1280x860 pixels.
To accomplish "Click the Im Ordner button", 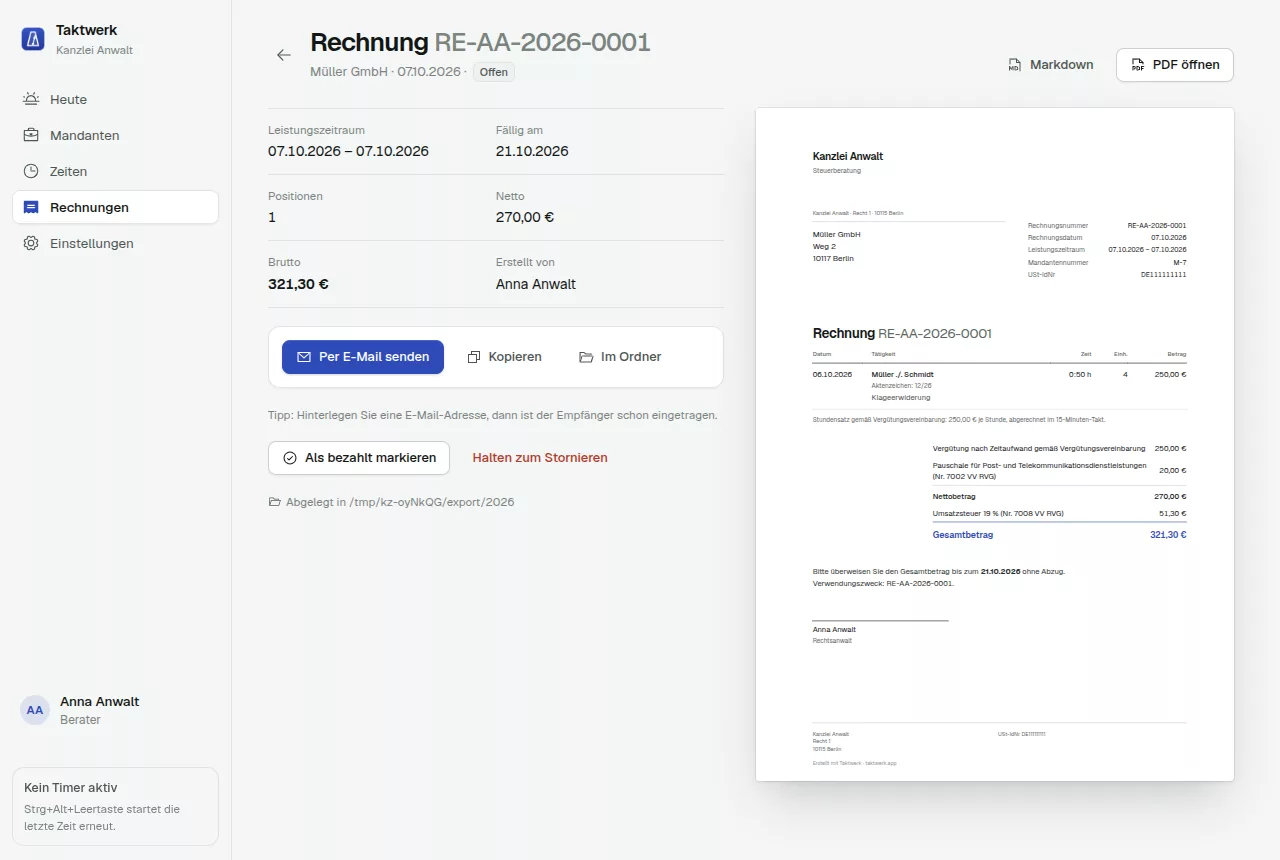I will [x=620, y=357].
